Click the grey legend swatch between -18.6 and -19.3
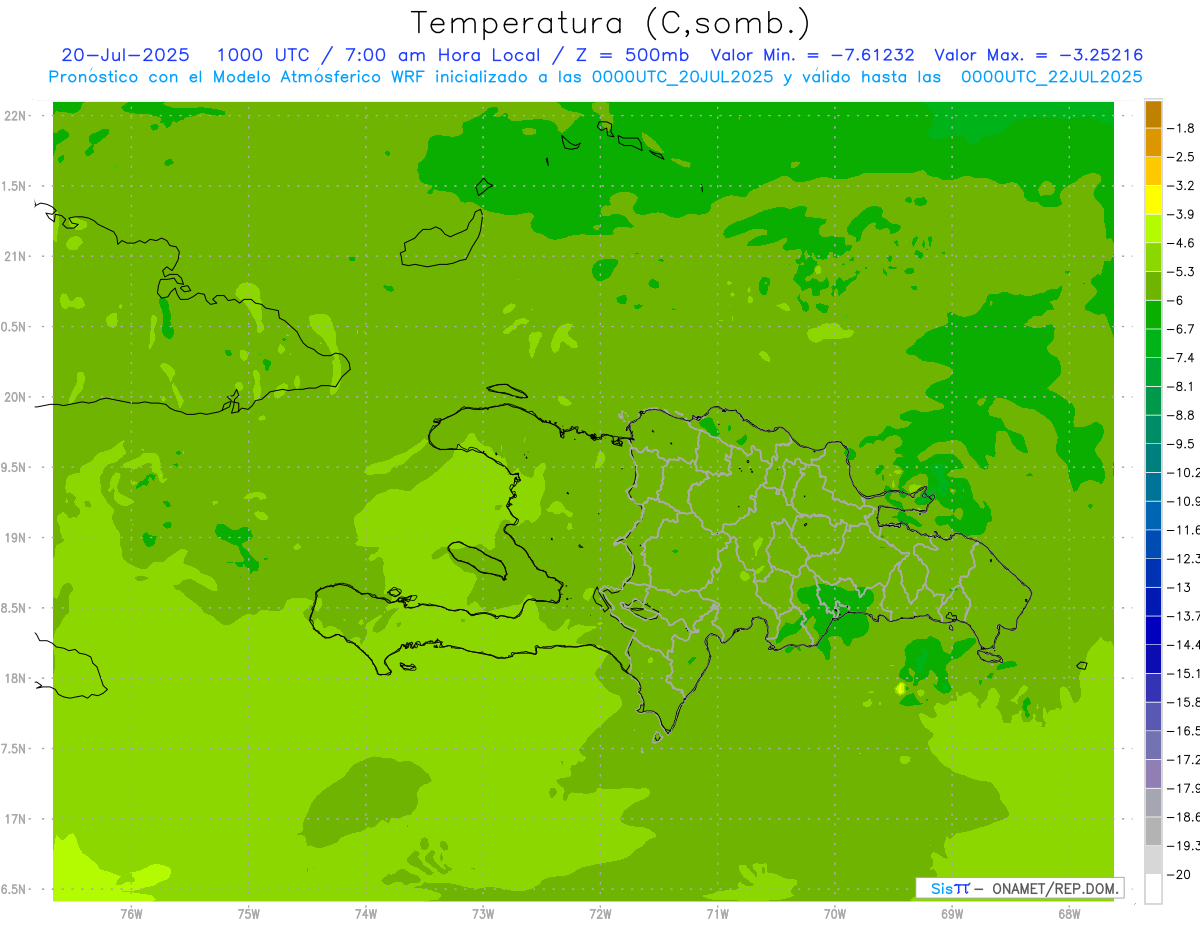This screenshot has width=1200, height=927. pos(1153,831)
